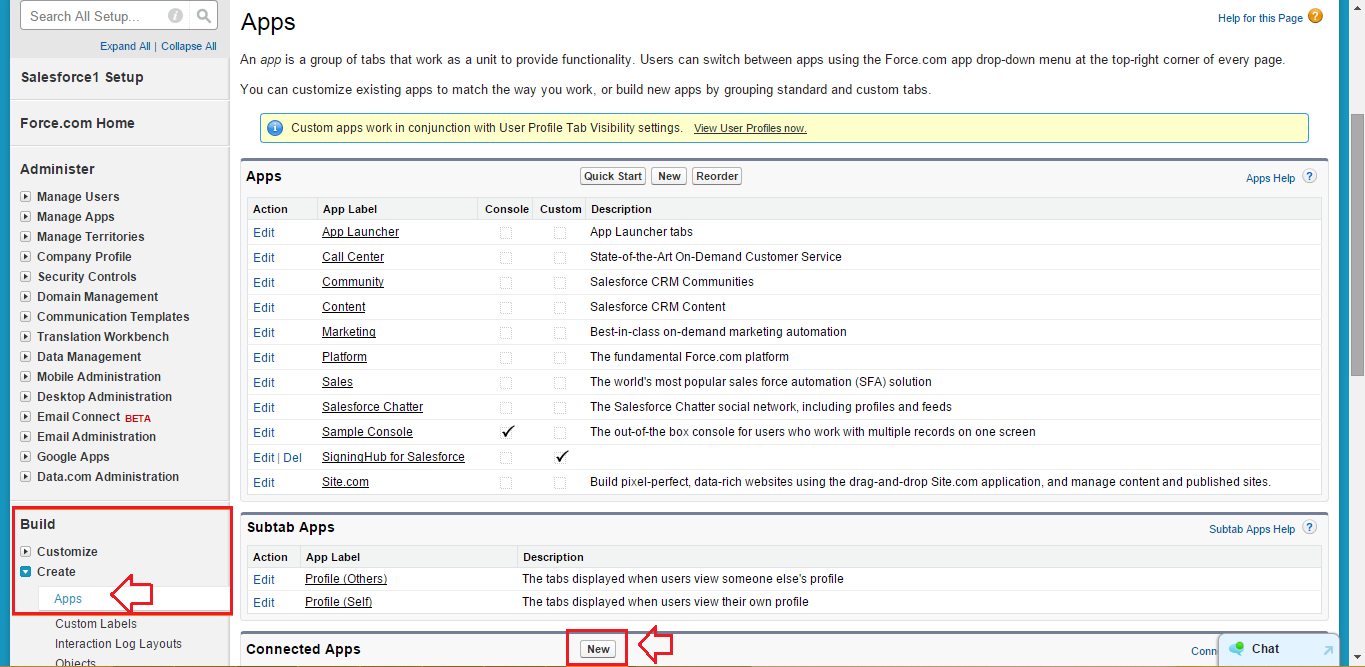Click the magnifier icon in Setup search

pos(204,16)
